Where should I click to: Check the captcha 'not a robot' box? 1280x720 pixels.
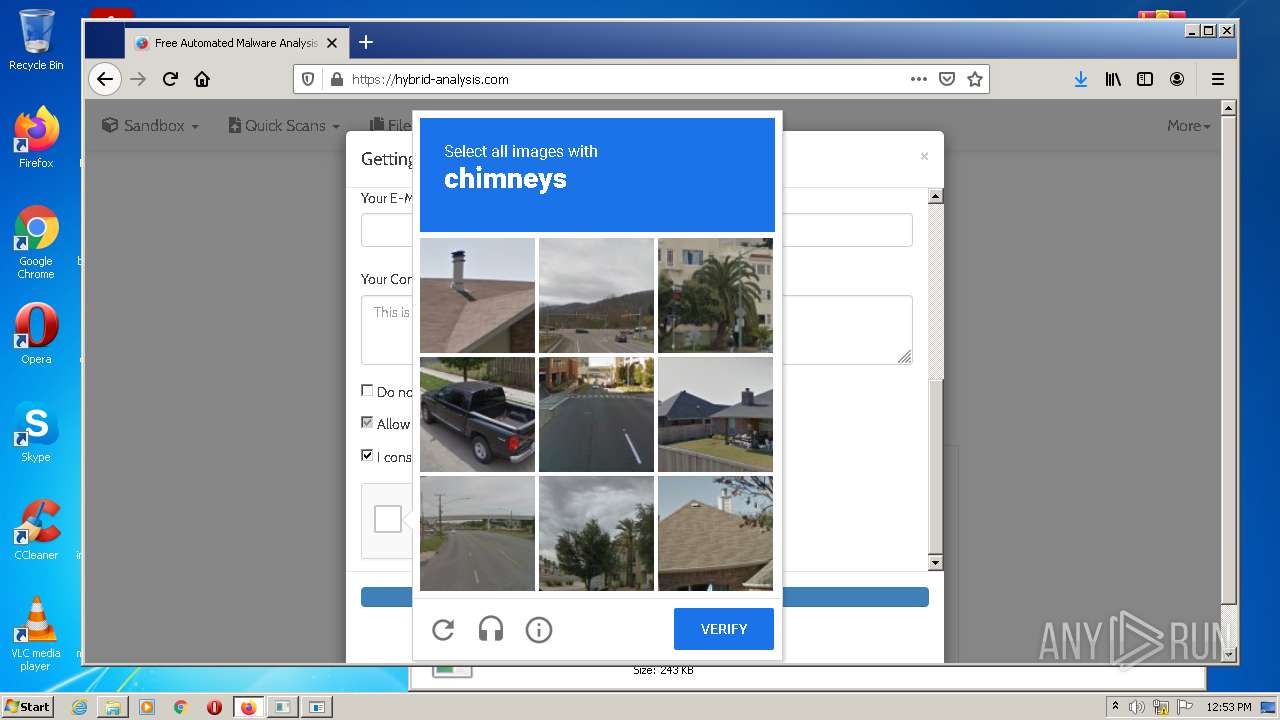(x=388, y=519)
